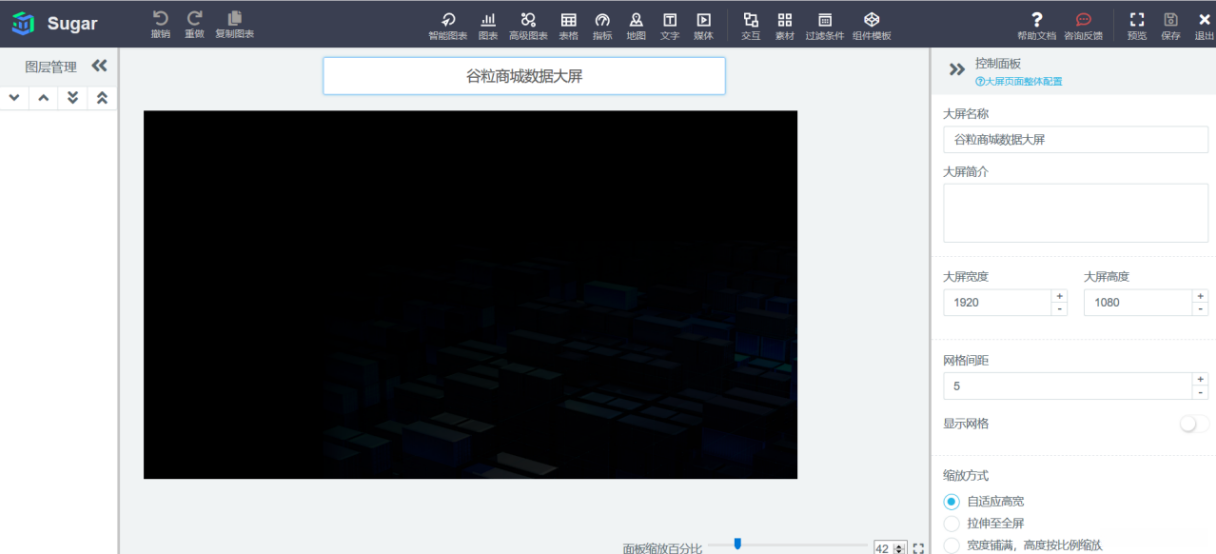Undo with the 撤销 icon
The width and height of the screenshot is (1216, 554).
tap(160, 24)
